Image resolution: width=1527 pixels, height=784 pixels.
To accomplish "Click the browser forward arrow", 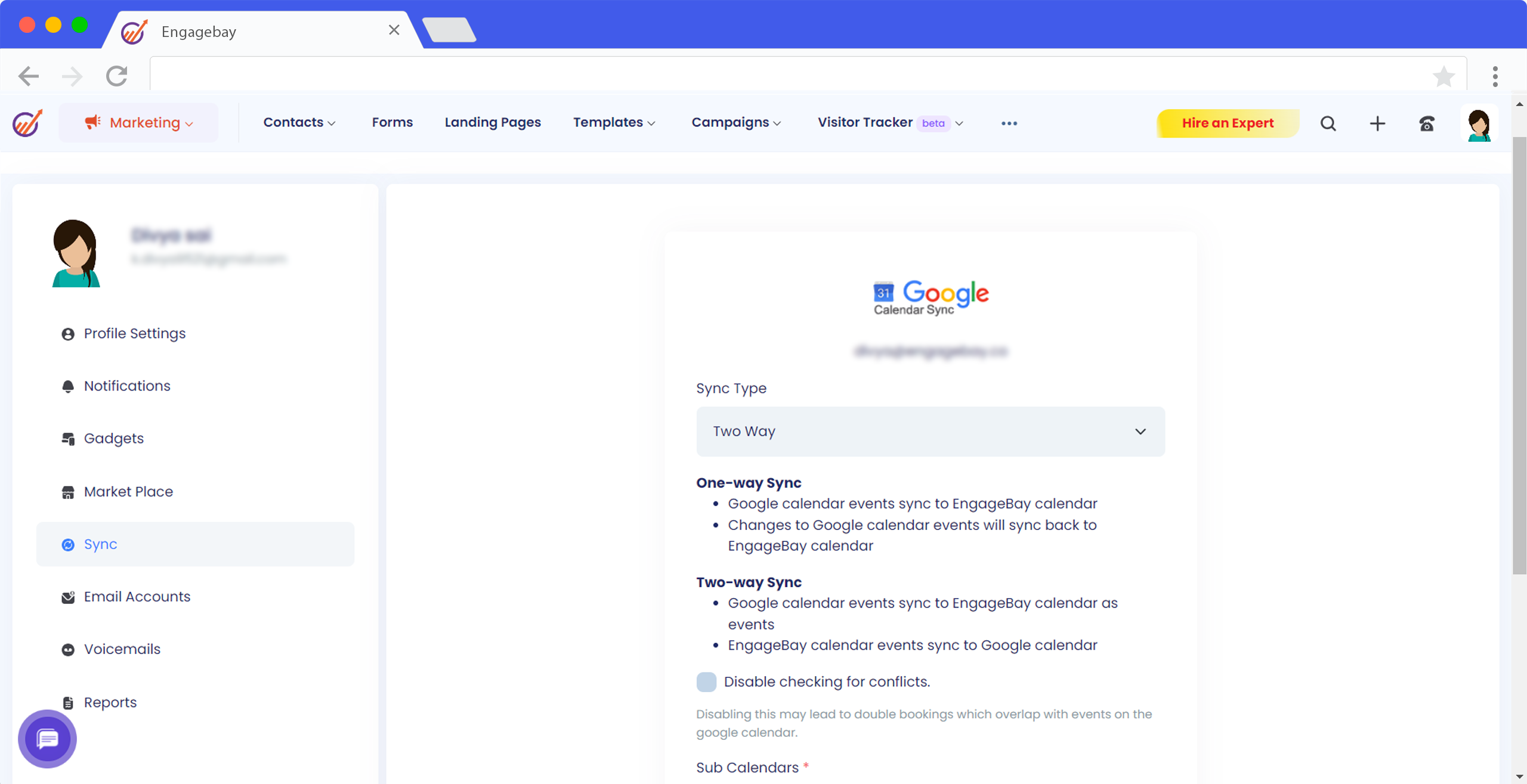I will point(72,76).
